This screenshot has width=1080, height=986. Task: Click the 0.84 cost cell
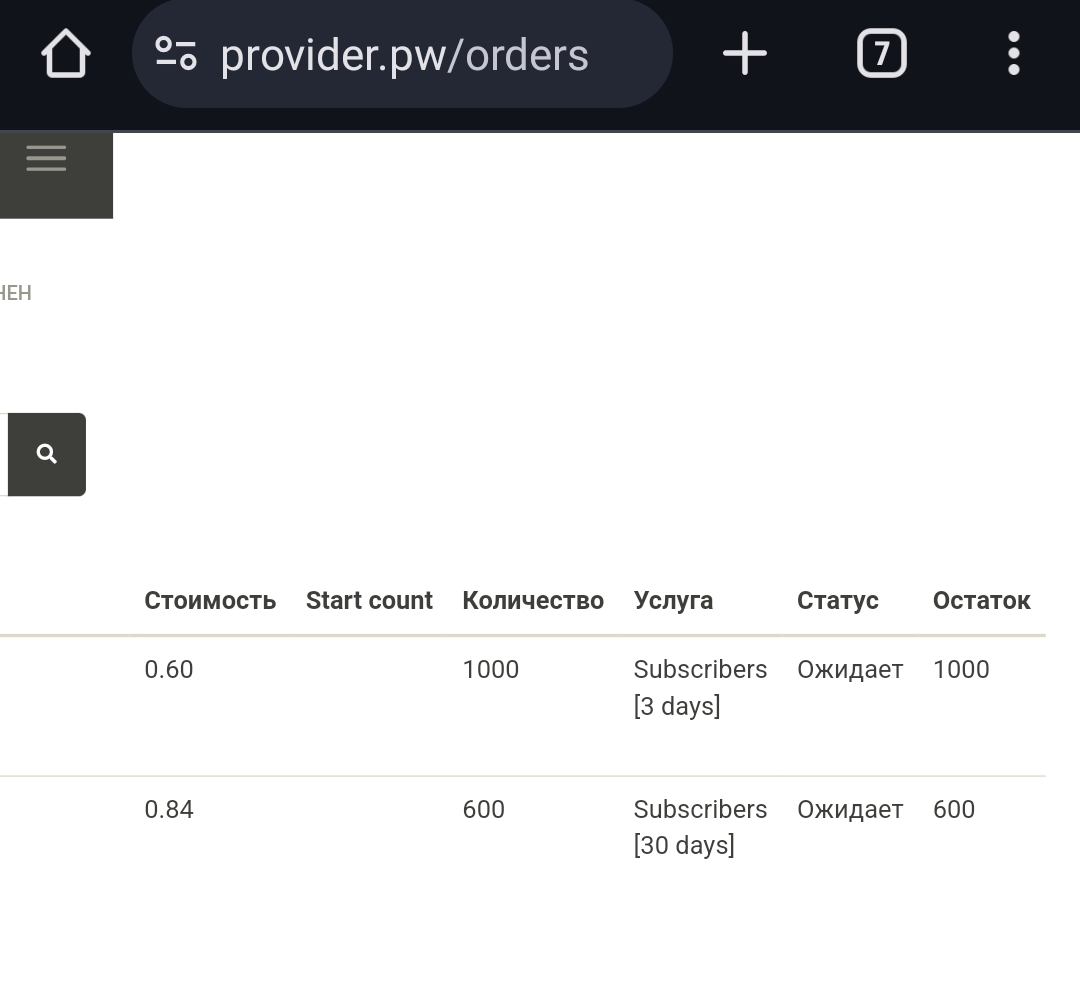pos(169,809)
